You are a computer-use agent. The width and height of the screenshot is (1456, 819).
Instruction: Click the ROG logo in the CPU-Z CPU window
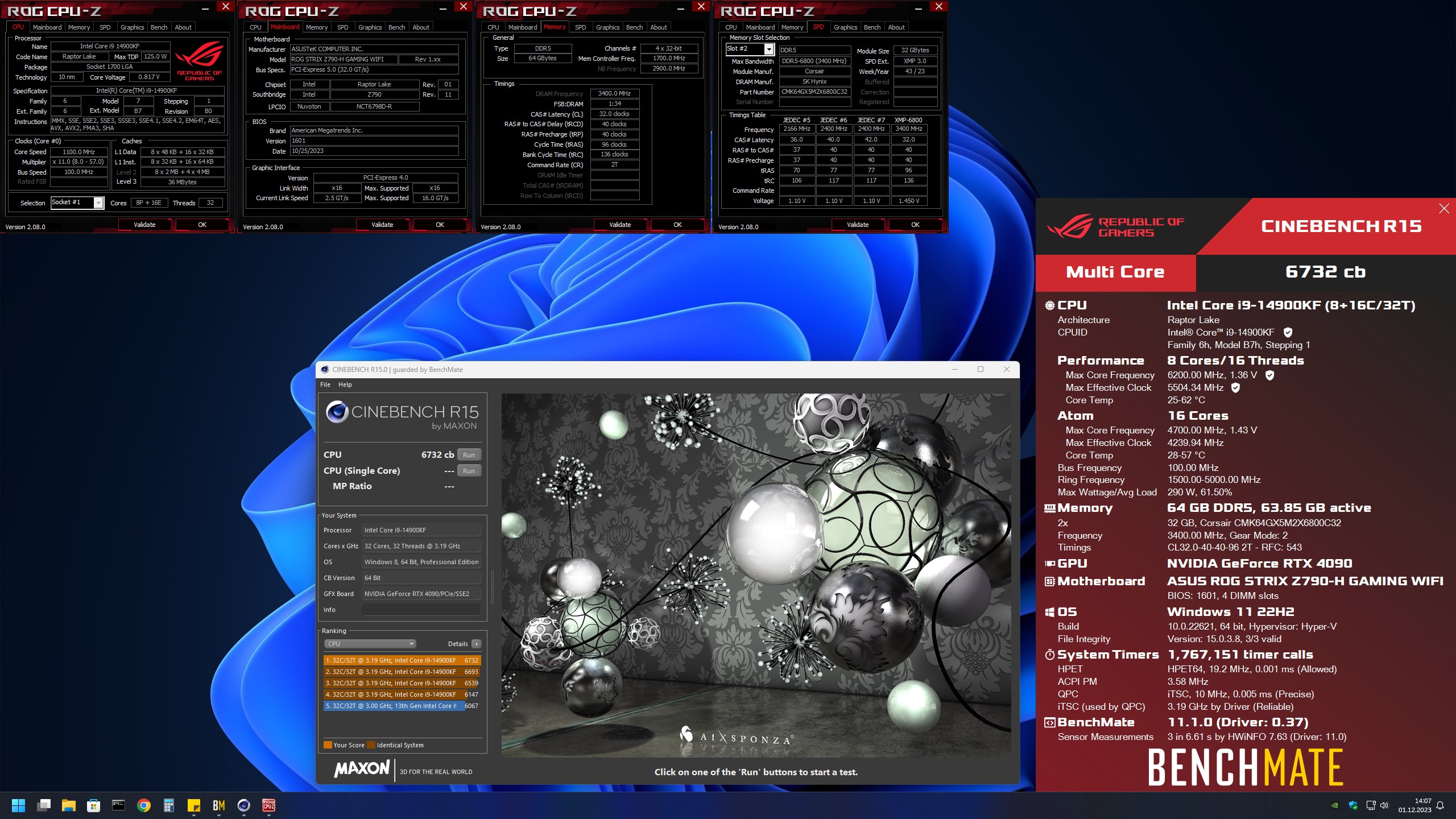(199, 61)
